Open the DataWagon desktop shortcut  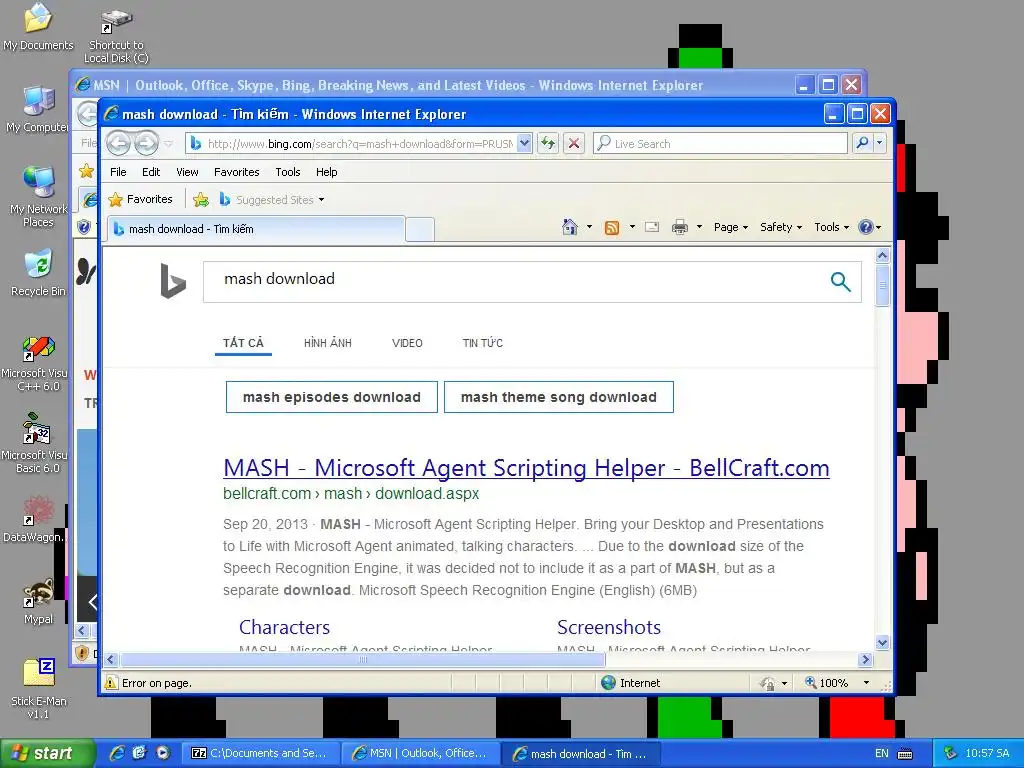click(36, 520)
